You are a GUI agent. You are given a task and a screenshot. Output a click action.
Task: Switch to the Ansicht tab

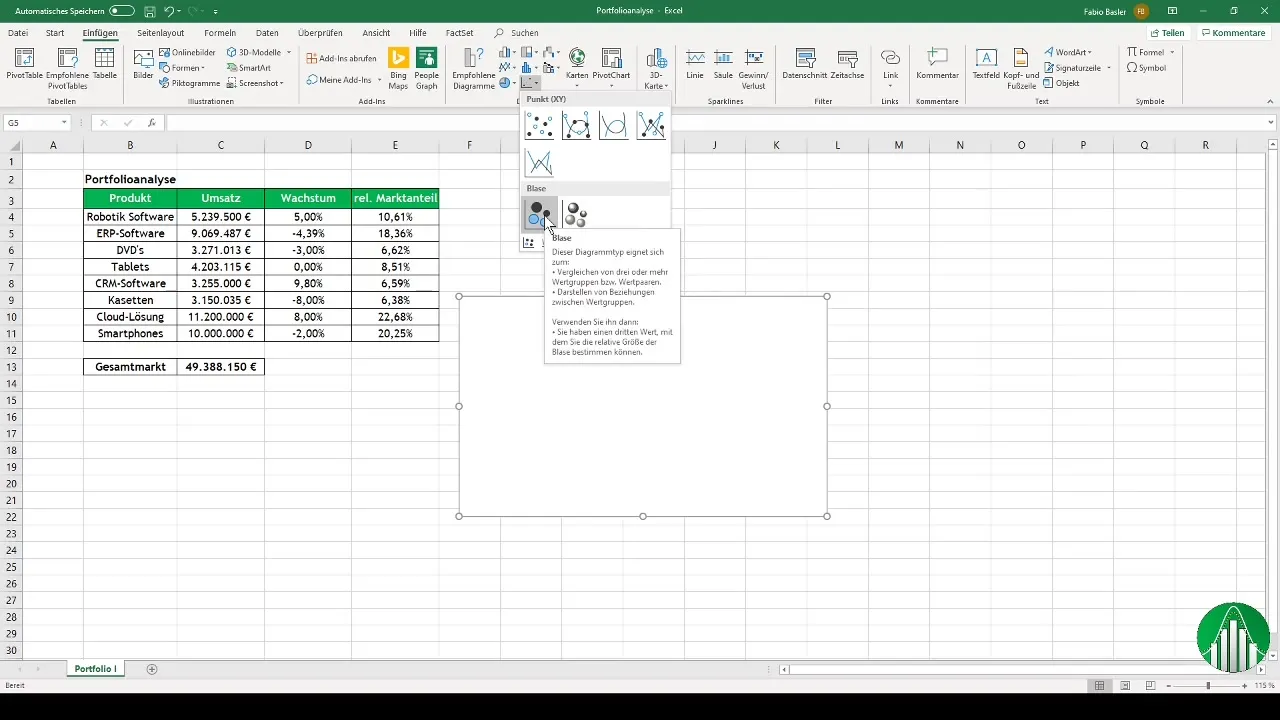coord(376,33)
